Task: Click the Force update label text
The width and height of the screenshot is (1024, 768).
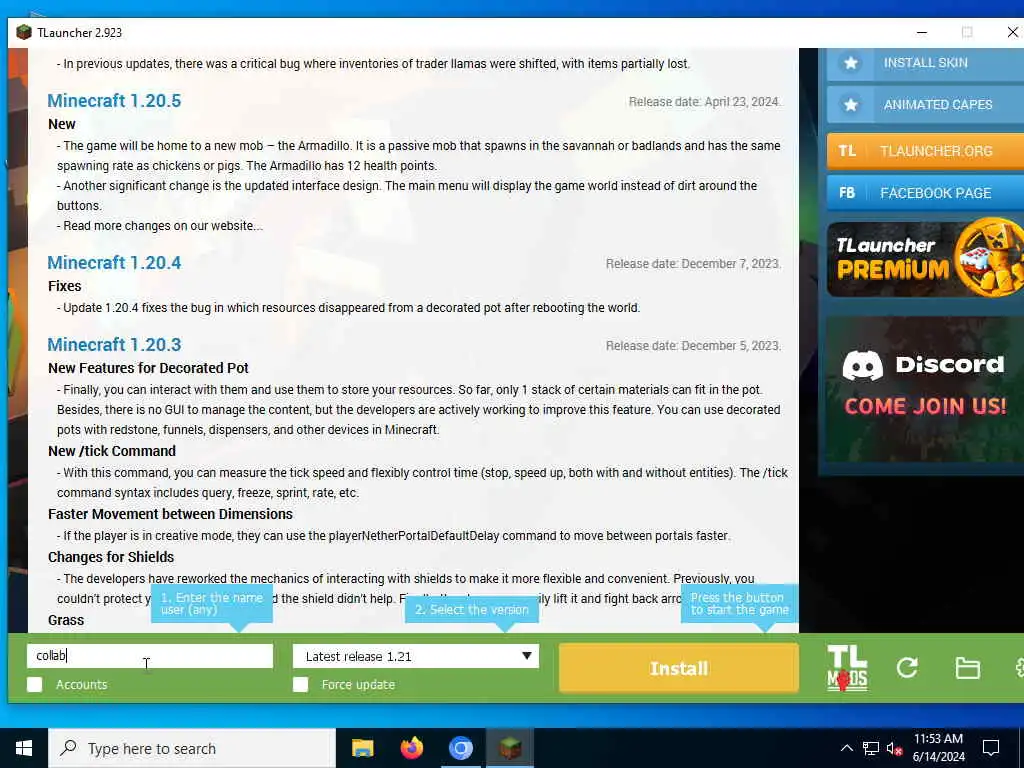Action: 358,684
